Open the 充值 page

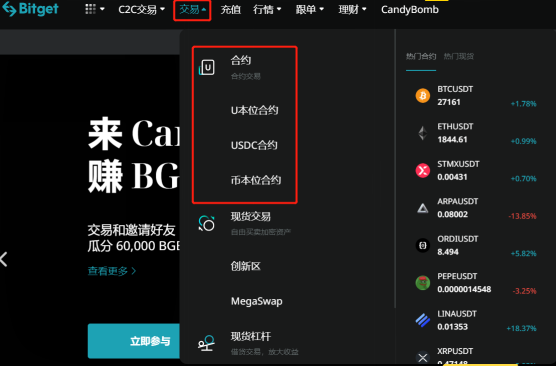pyautogui.click(x=230, y=10)
